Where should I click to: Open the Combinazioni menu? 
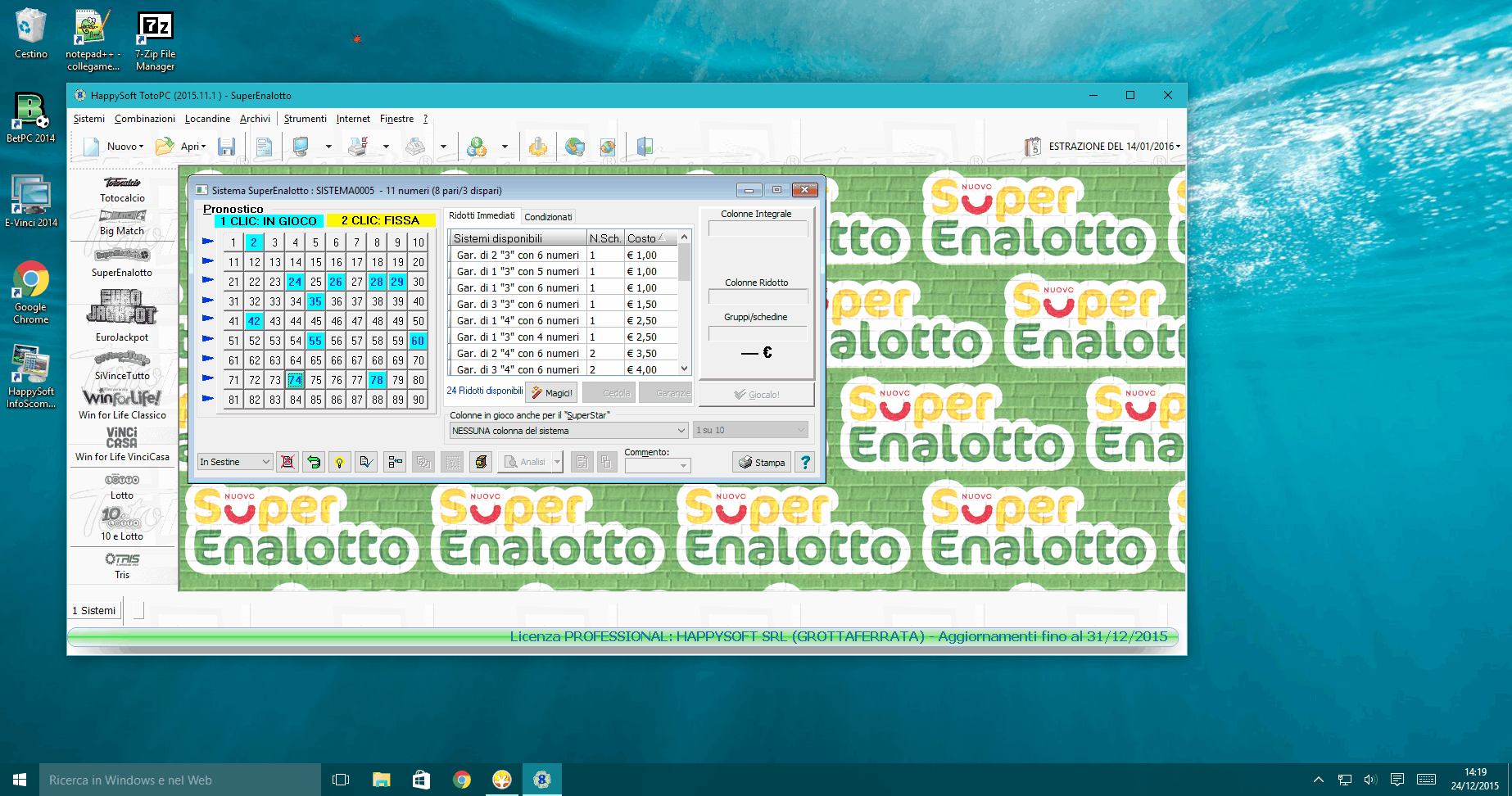(145, 119)
